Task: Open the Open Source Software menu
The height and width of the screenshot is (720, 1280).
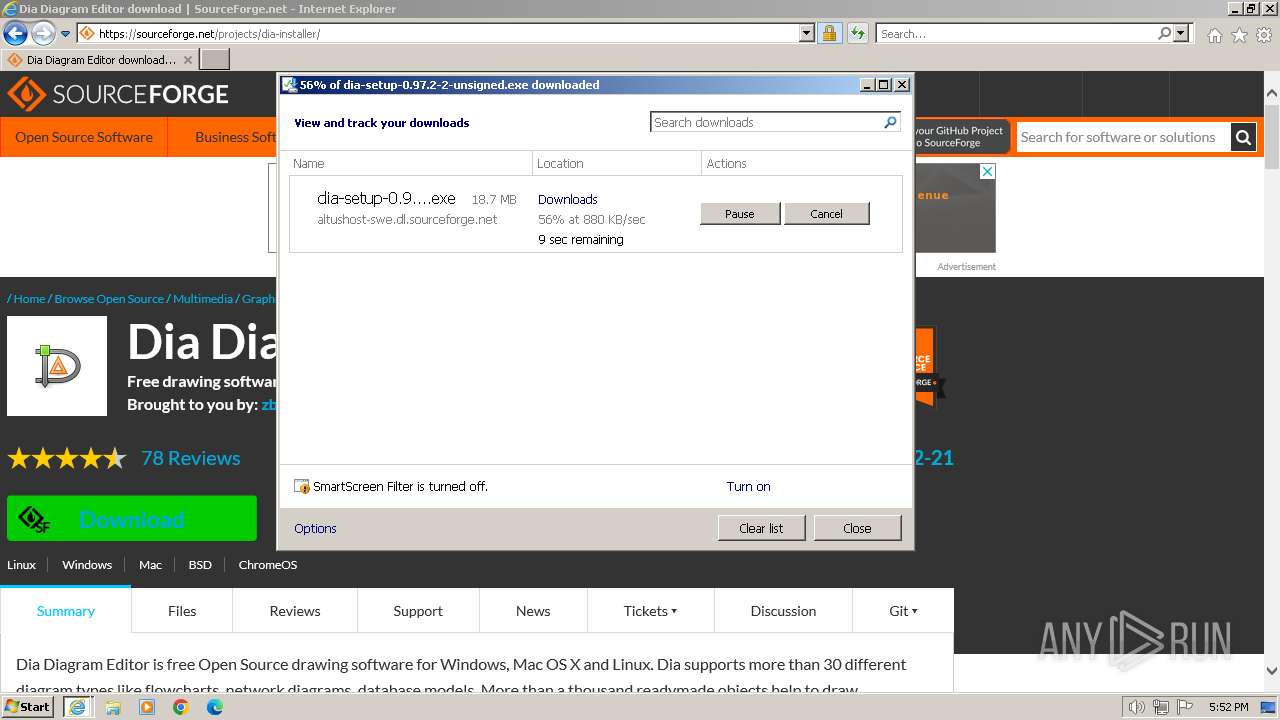Action: pos(84,137)
